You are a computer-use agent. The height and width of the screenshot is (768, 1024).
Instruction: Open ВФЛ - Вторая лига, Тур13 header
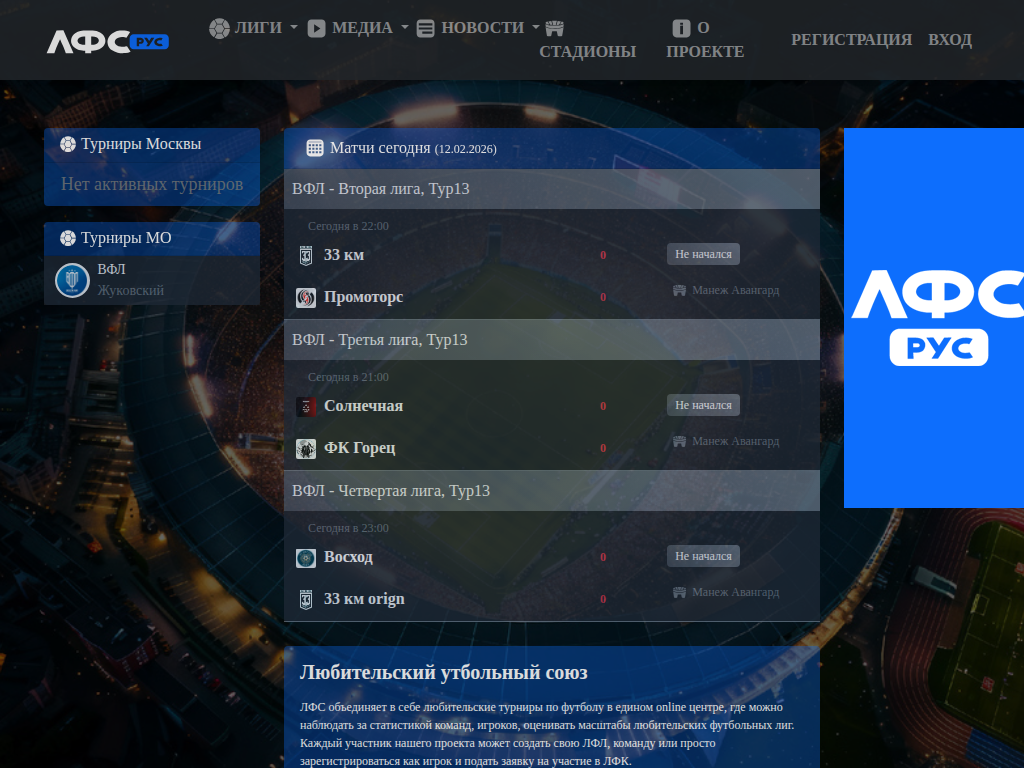(381, 189)
